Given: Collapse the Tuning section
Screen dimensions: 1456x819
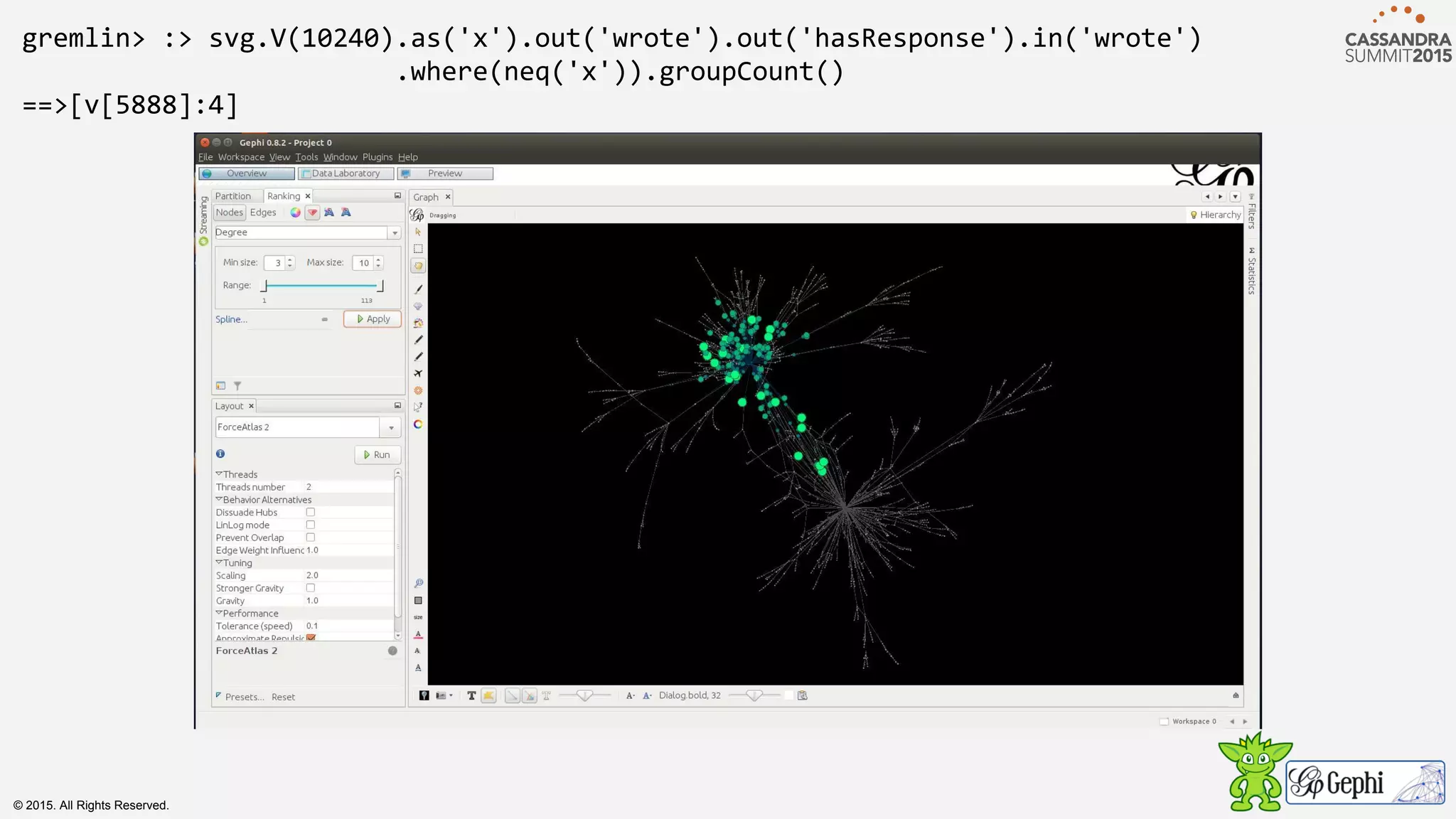Looking at the screenshot, I should pos(219,562).
